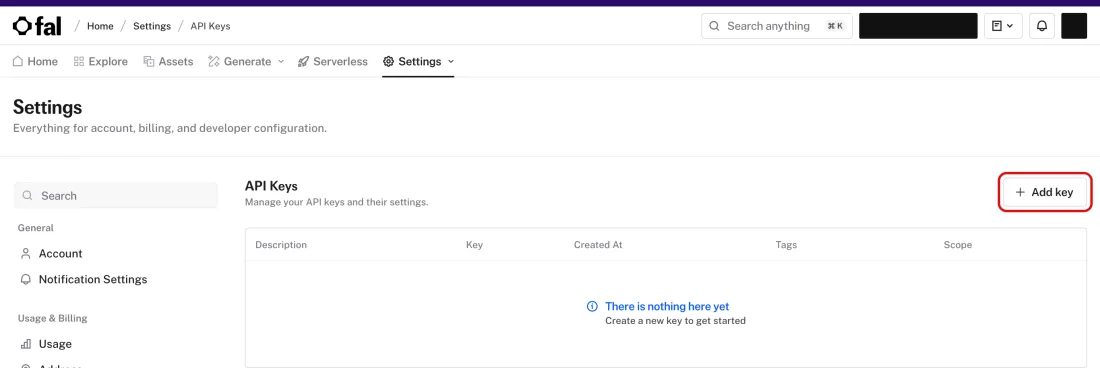
Task: Open the Assets tab
Action: [x=168, y=62]
